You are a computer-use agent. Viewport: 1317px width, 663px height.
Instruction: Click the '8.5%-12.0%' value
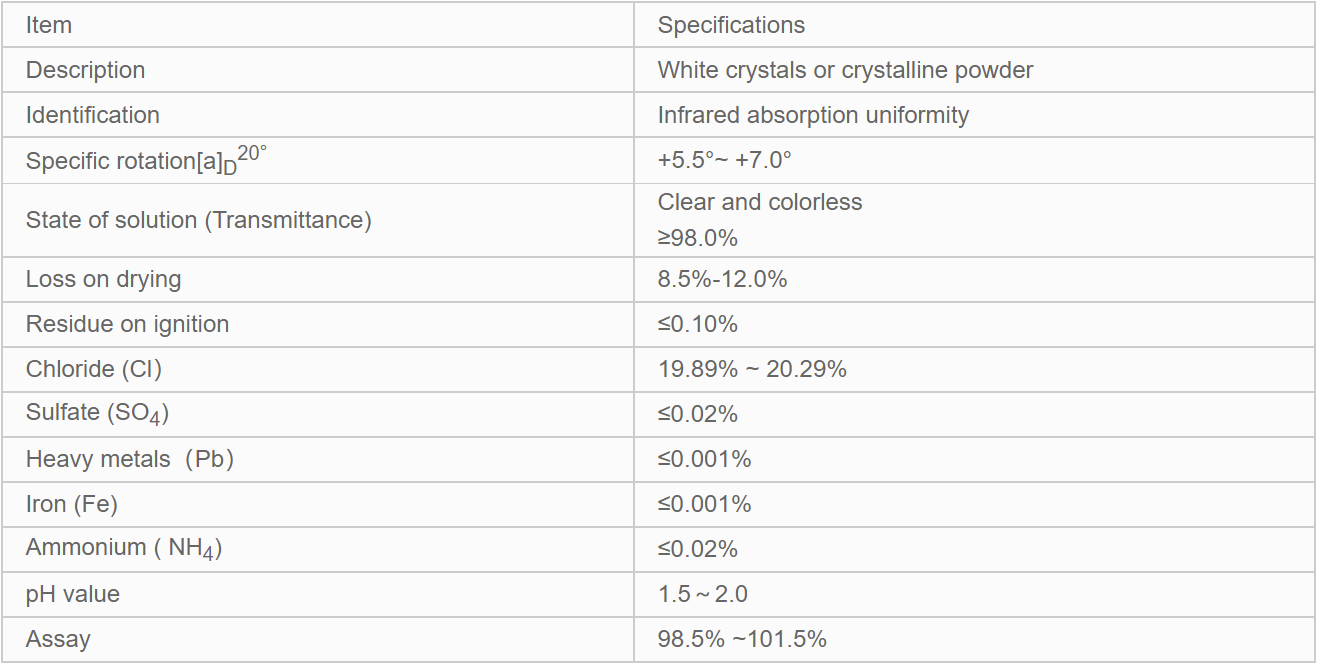coord(722,279)
